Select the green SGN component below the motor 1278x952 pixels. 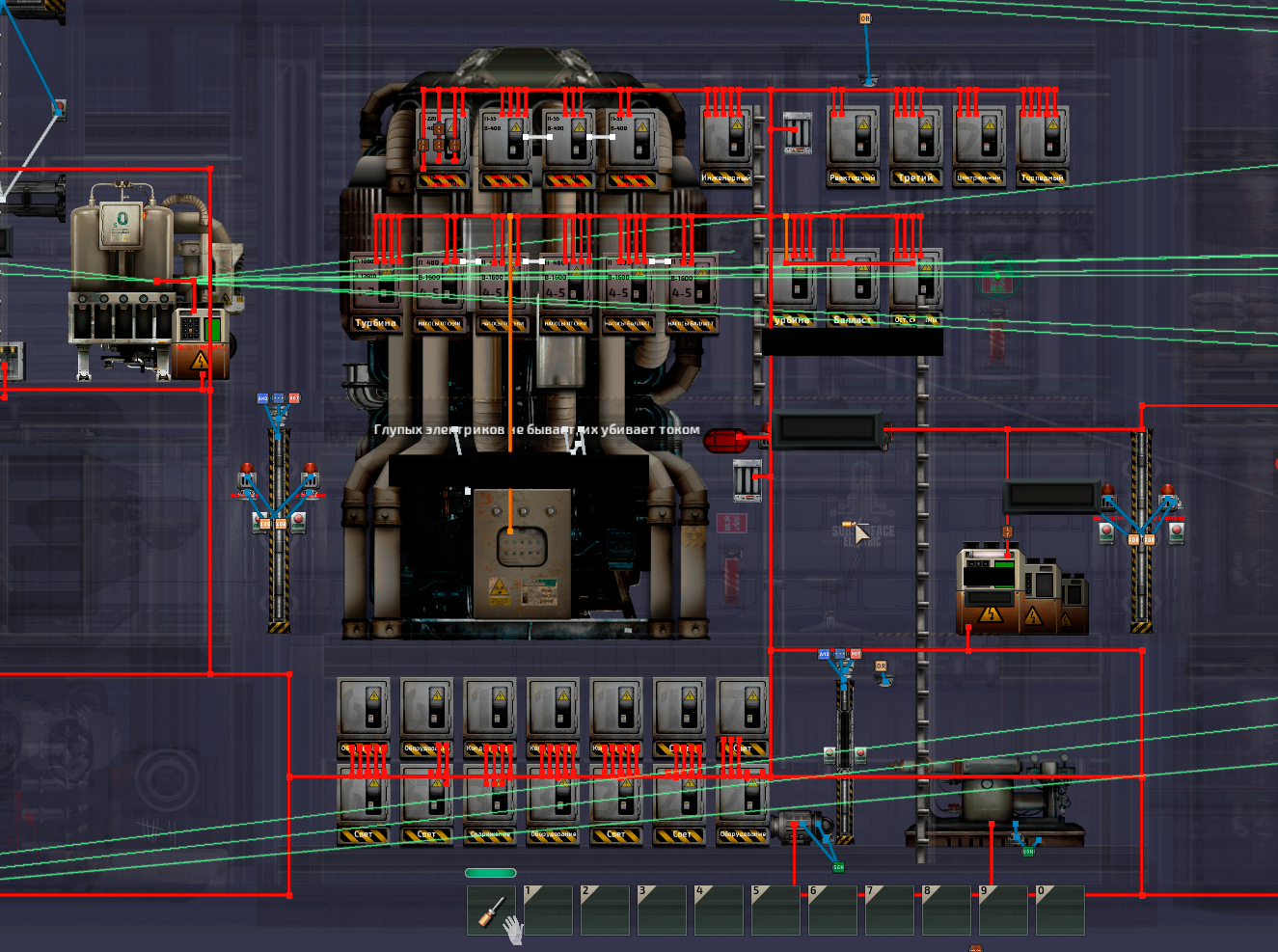coord(838,867)
